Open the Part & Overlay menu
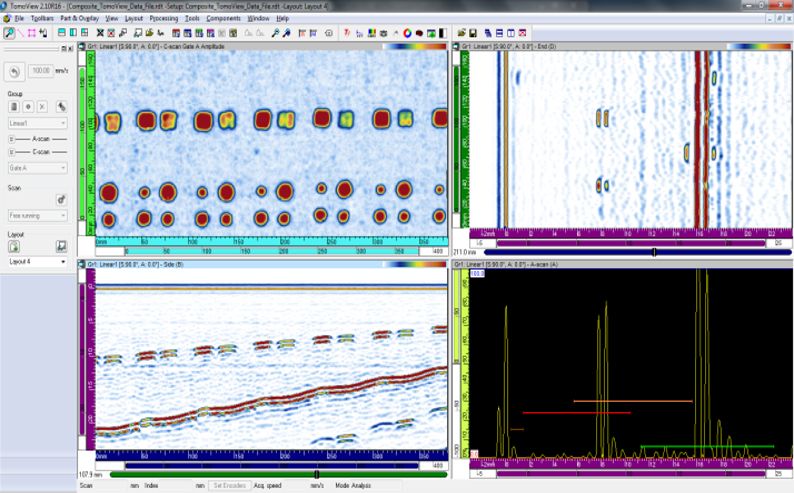794x493 pixels. click(79, 18)
